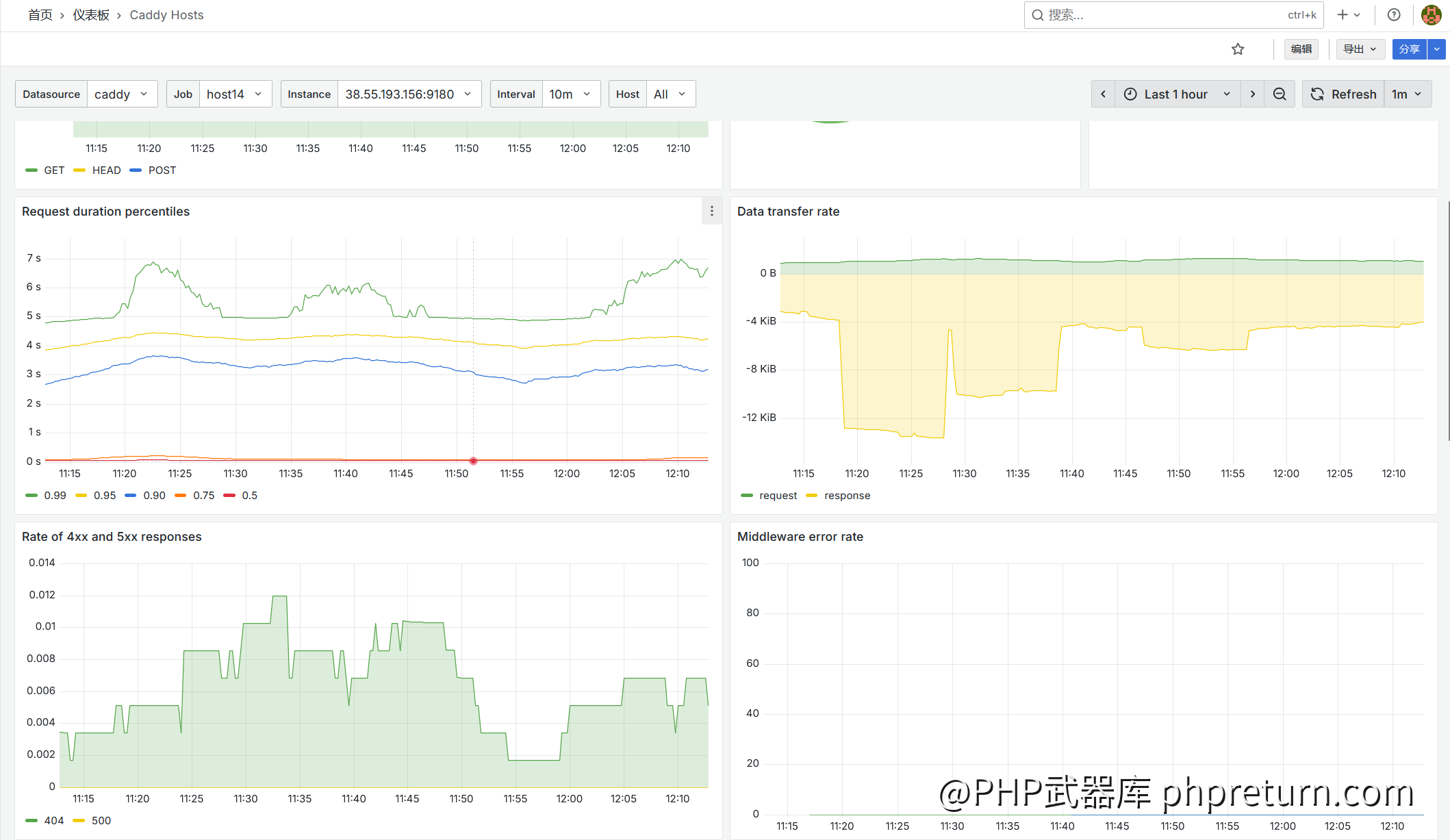
Task: Navigate to 首页 breadcrumb link
Action: coord(40,15)
